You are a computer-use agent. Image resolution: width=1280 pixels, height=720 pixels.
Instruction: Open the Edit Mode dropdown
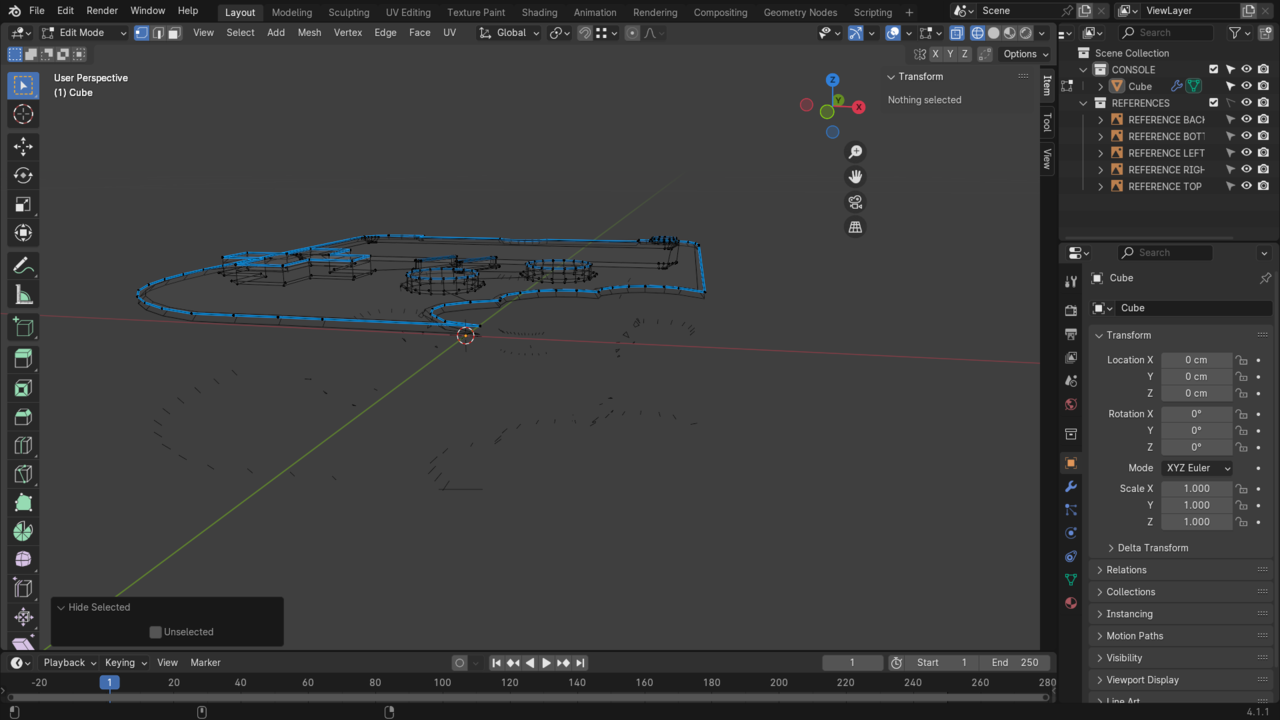(85, 33)
